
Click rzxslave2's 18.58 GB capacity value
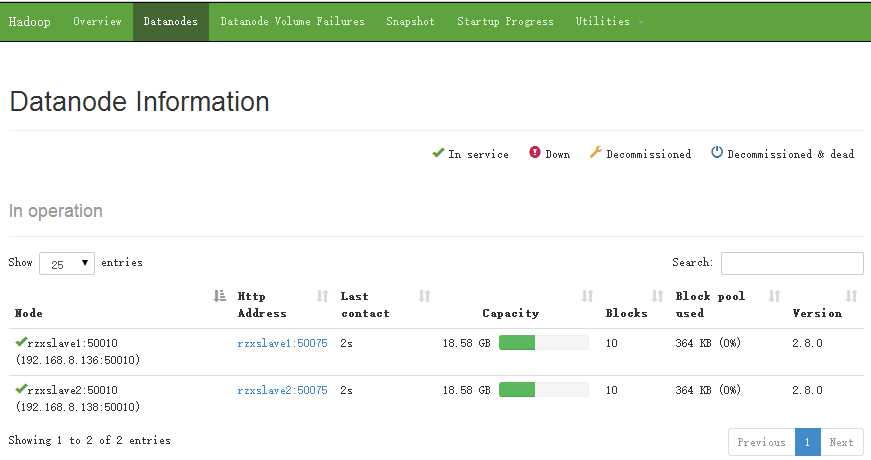pyautogui.click(x=467, y=391)
